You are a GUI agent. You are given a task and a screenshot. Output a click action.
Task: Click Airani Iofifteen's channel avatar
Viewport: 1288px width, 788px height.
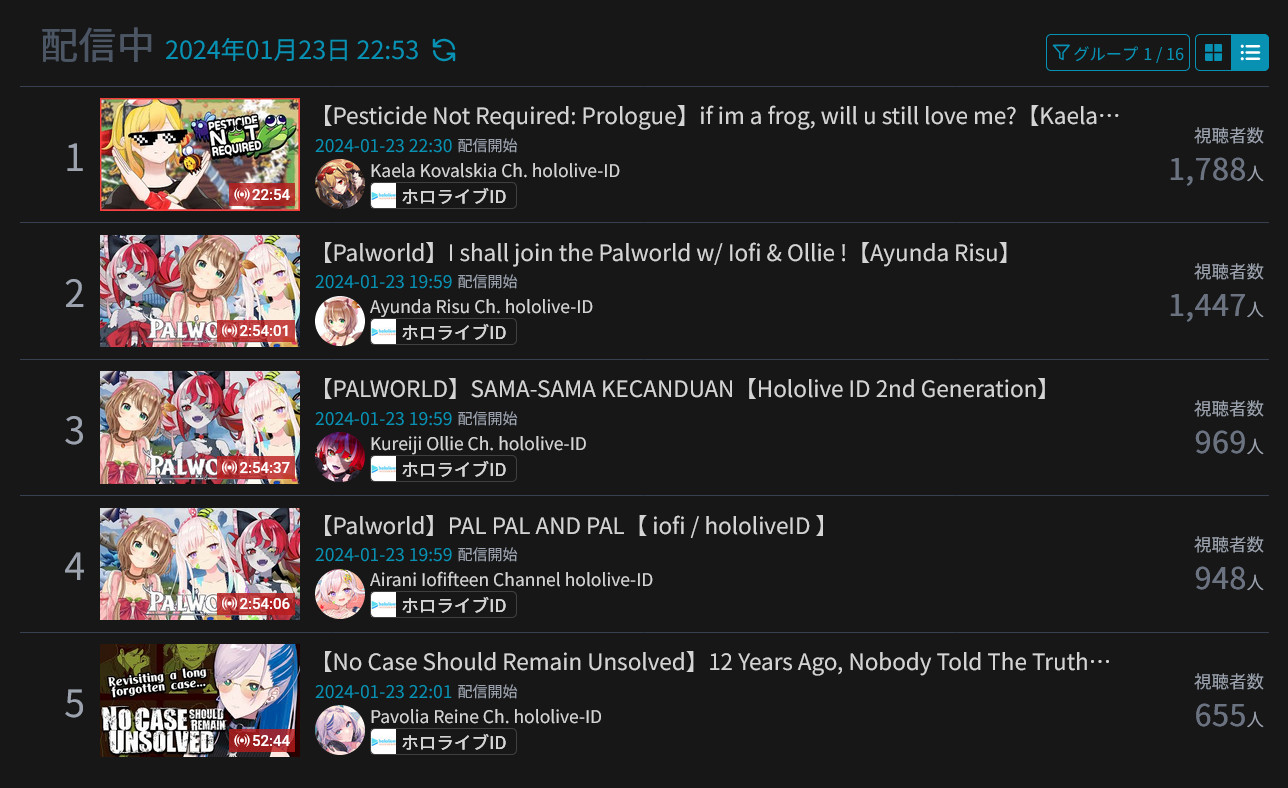click(340, 593)
